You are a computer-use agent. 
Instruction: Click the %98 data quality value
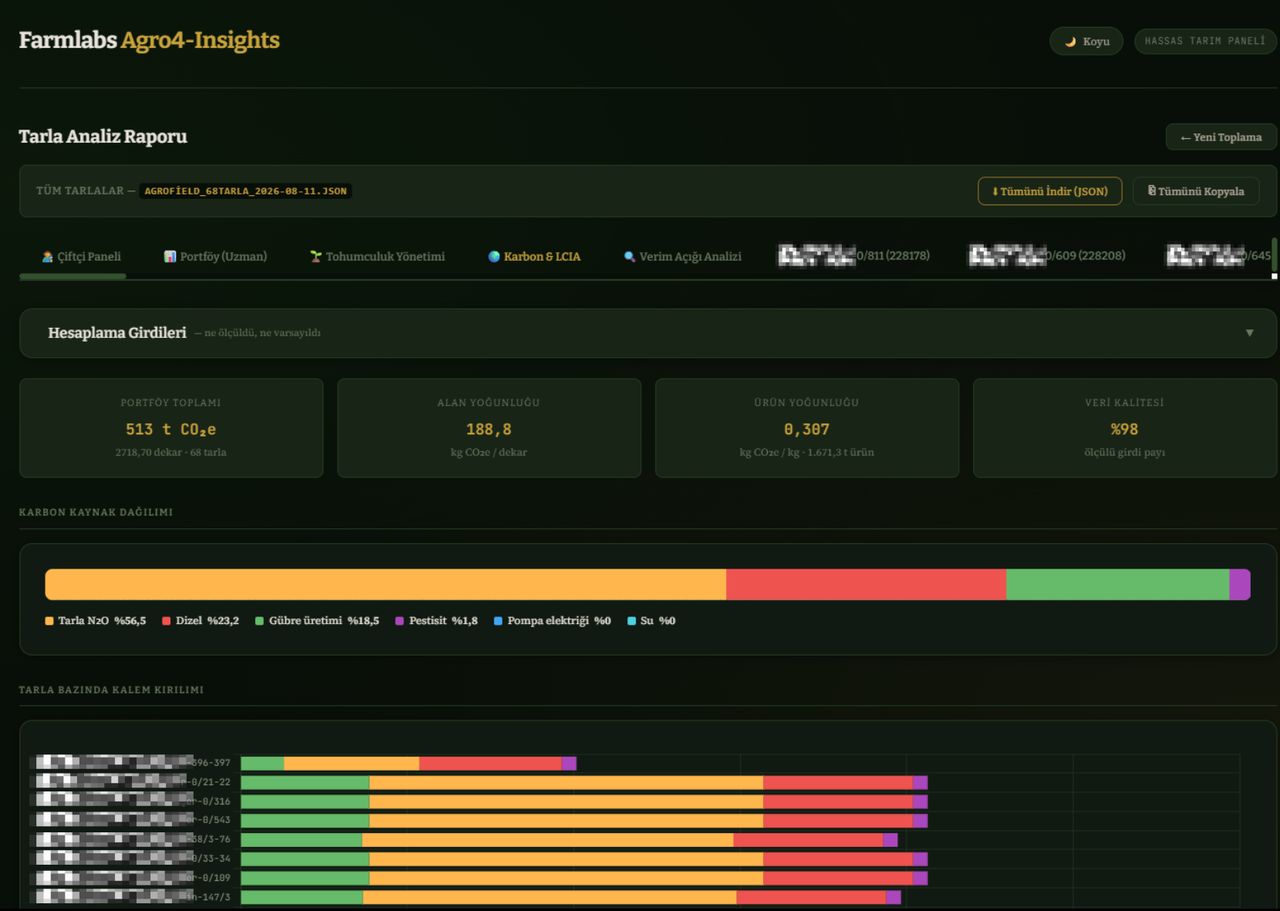pyautogui.click(x=1125, y=429)
